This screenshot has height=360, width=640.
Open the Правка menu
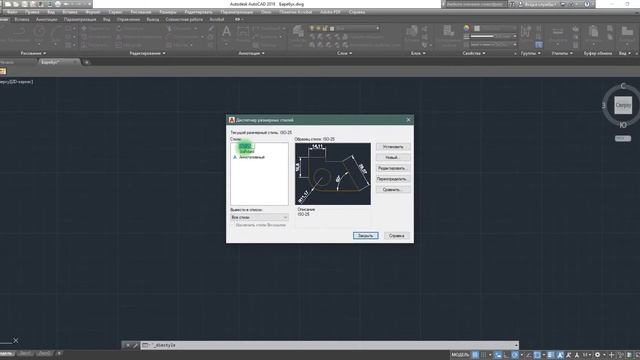coord(32,12)
